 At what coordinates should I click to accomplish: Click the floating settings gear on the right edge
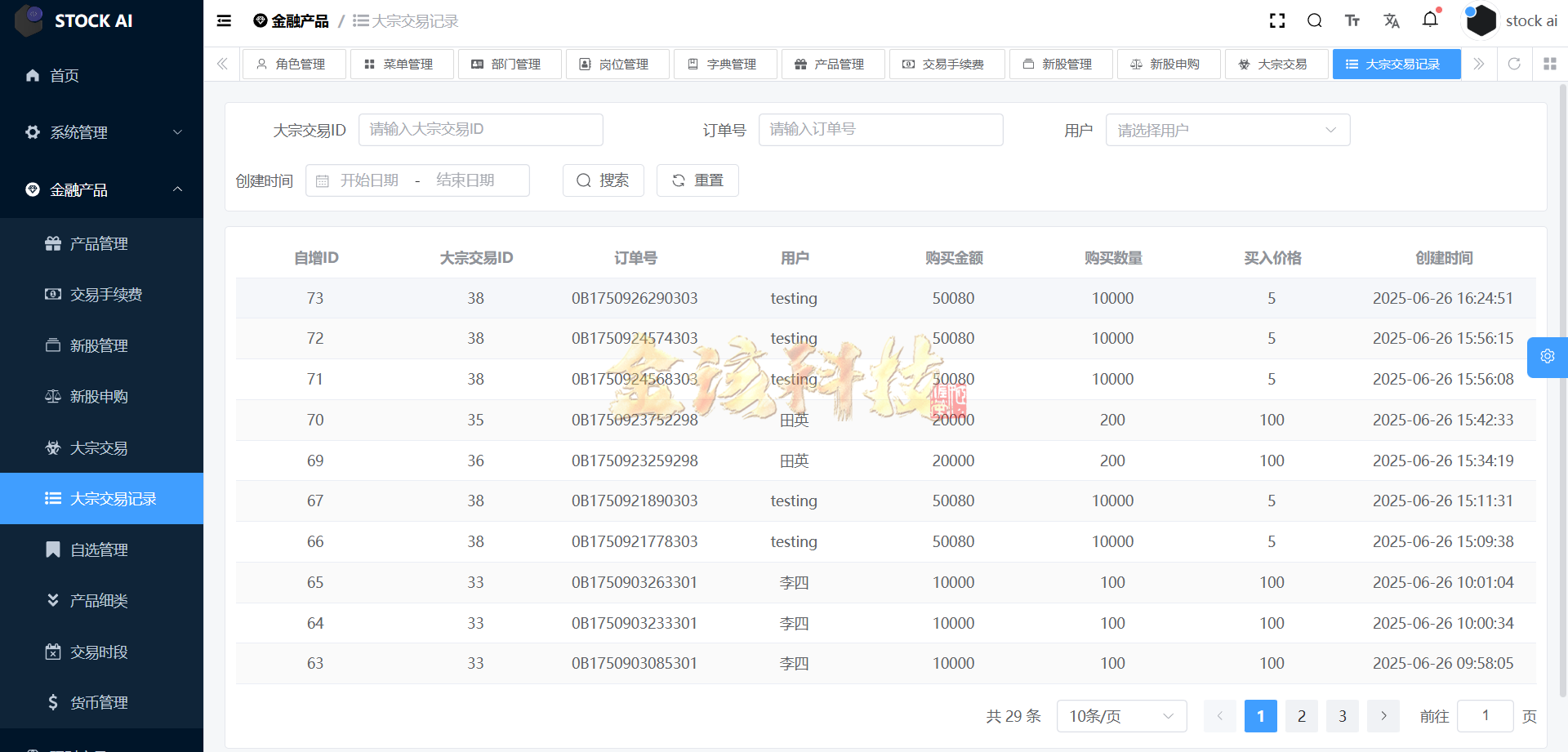click(1547, 357)
